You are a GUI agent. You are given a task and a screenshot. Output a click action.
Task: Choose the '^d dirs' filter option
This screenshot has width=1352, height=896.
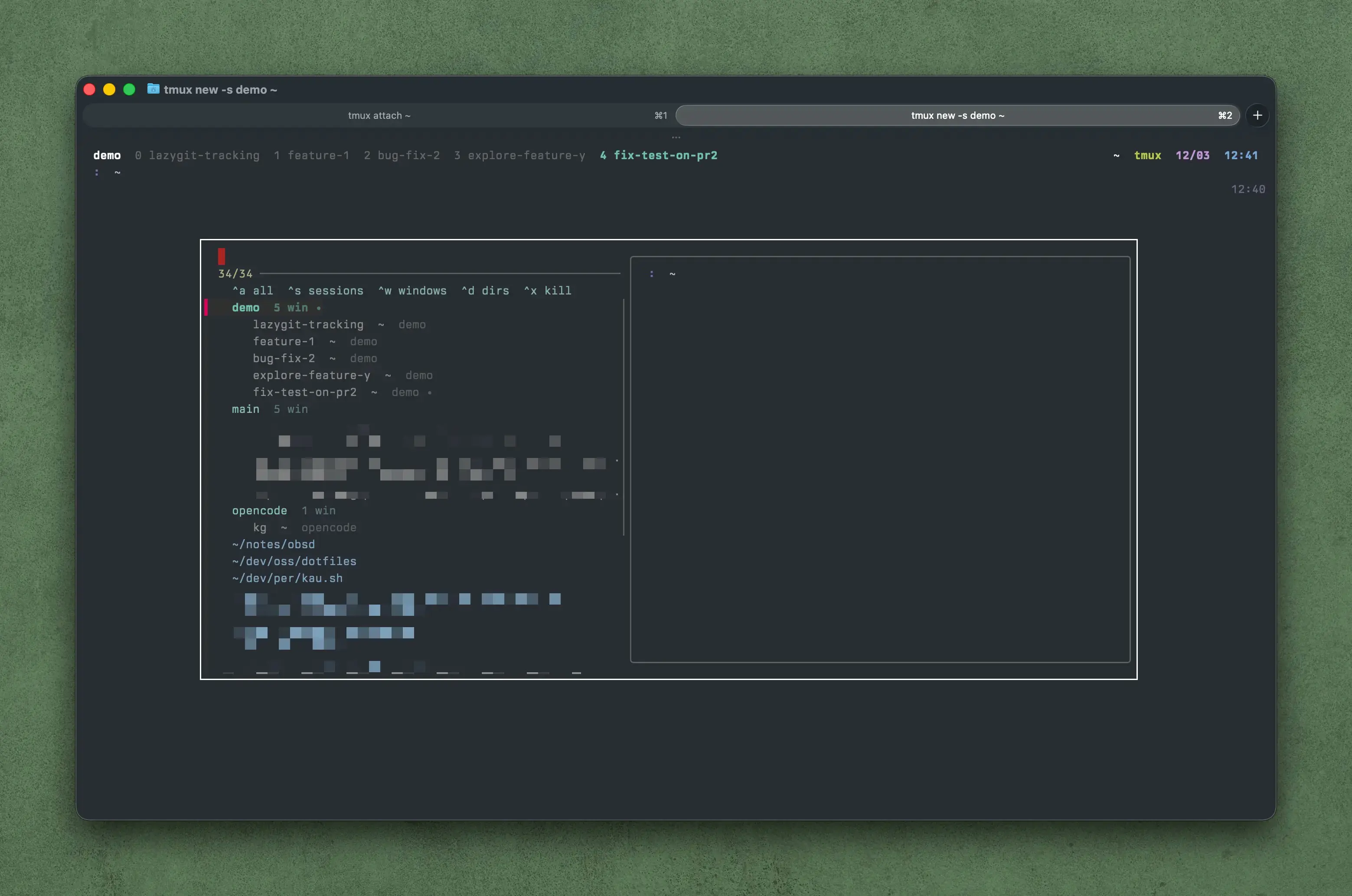point(485,291)
